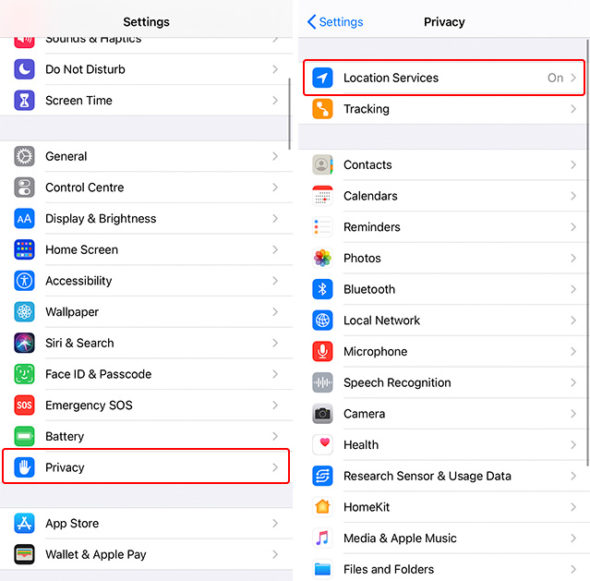The width and height of the screenshot is (590, 581).
Task: Tap the Location Services arrow icon
Action: (322, 78)
